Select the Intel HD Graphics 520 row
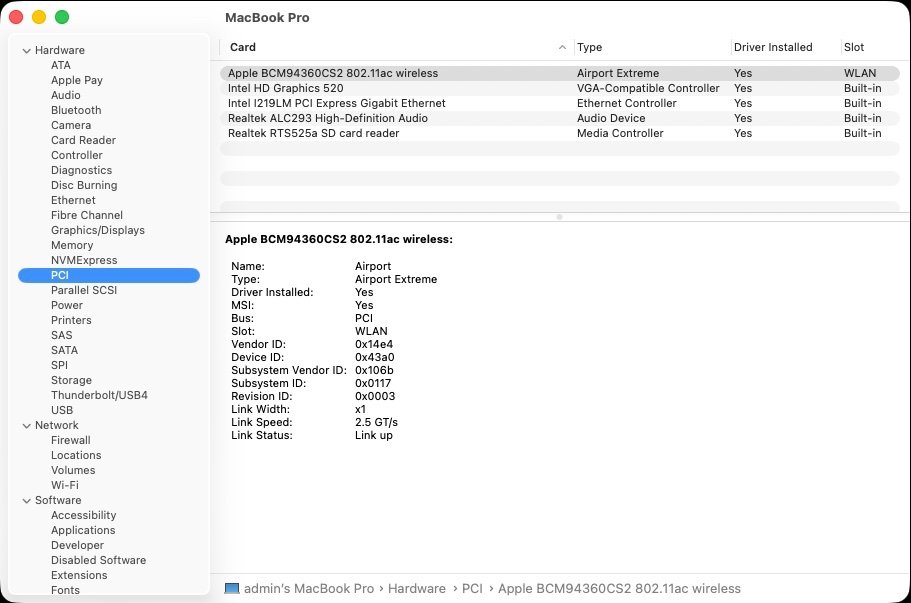 click(559, 88)
